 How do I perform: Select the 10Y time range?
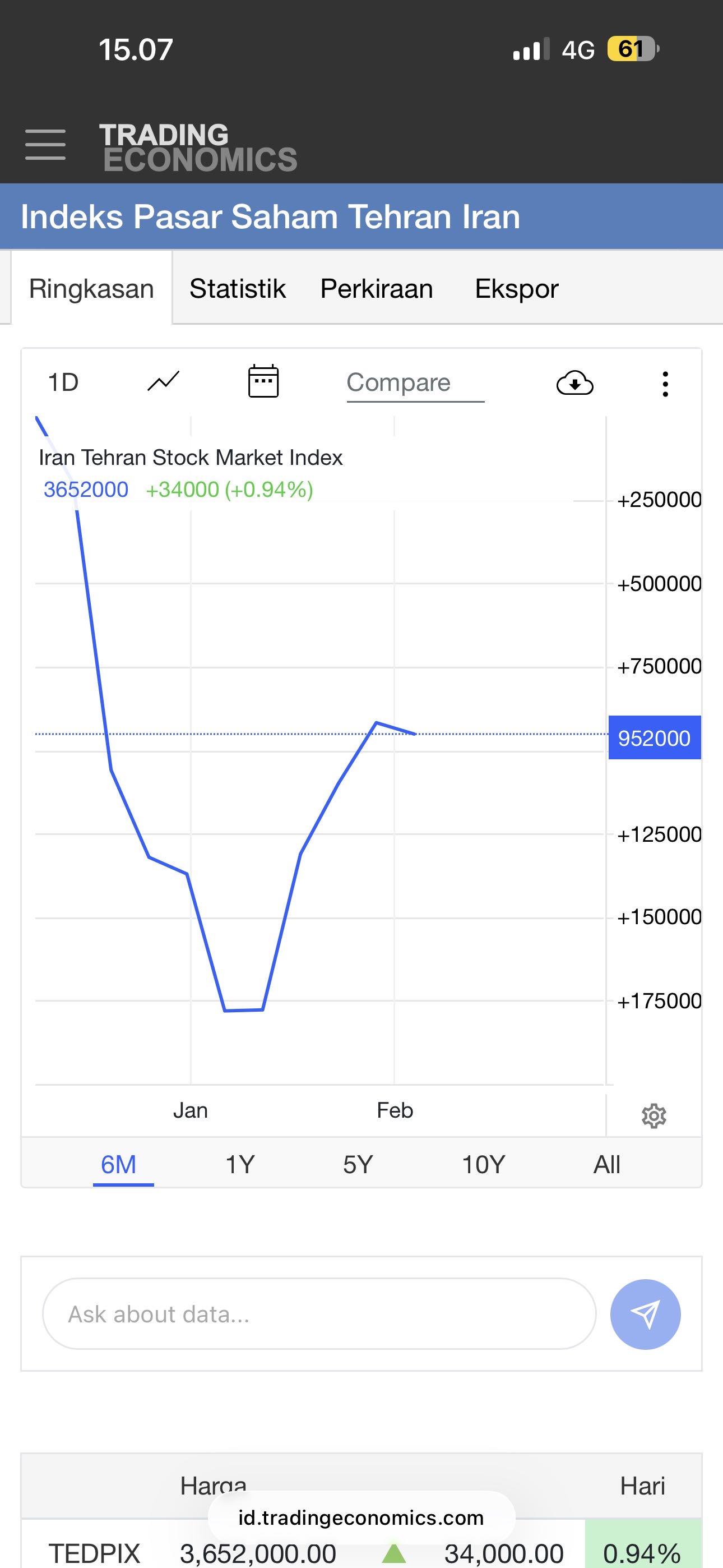483,1164
